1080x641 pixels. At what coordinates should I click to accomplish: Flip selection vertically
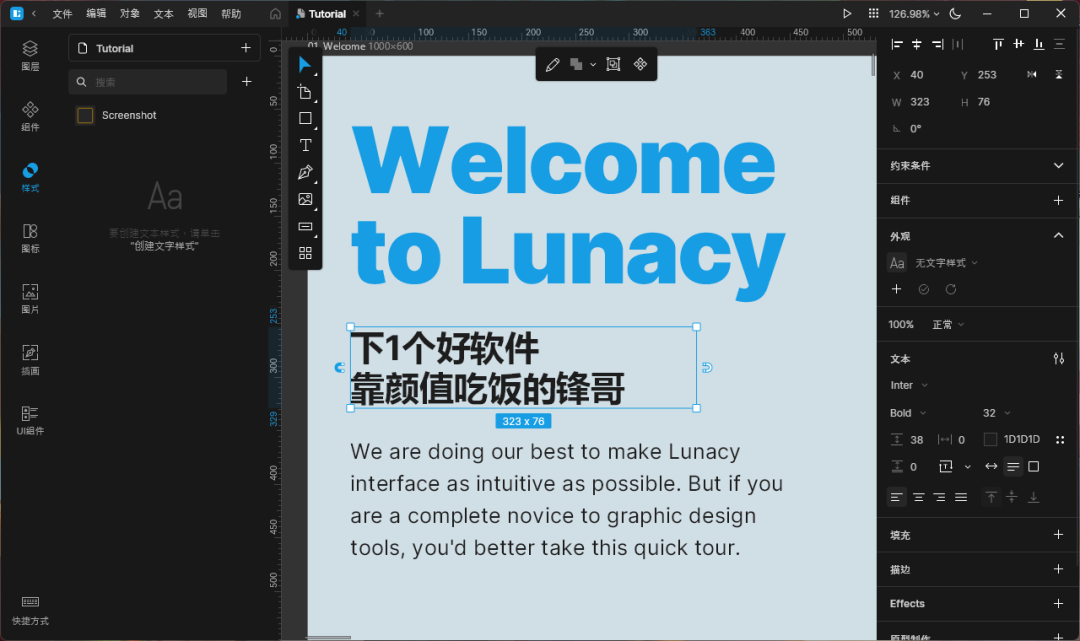1059,74
